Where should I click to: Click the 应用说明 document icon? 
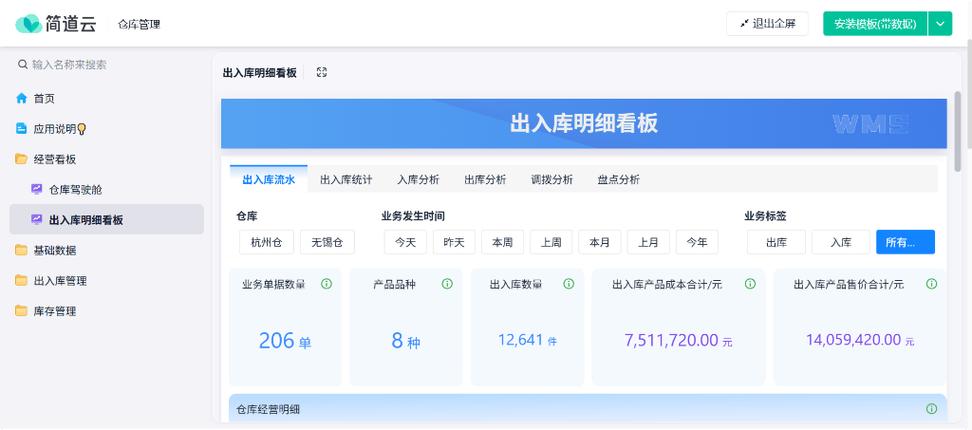[x=22, y=129]
